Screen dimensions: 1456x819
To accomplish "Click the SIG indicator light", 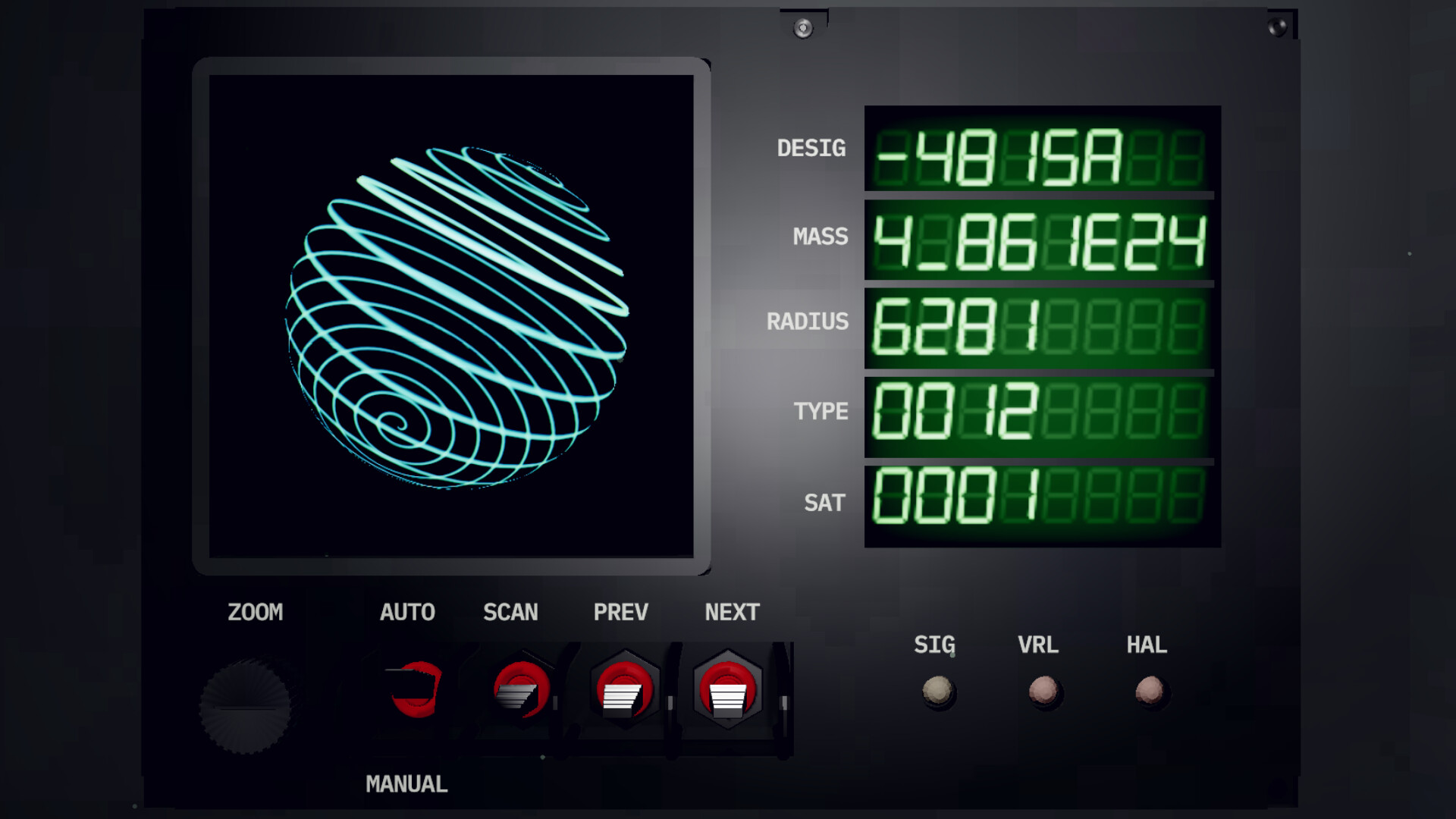I will [937, 691].
